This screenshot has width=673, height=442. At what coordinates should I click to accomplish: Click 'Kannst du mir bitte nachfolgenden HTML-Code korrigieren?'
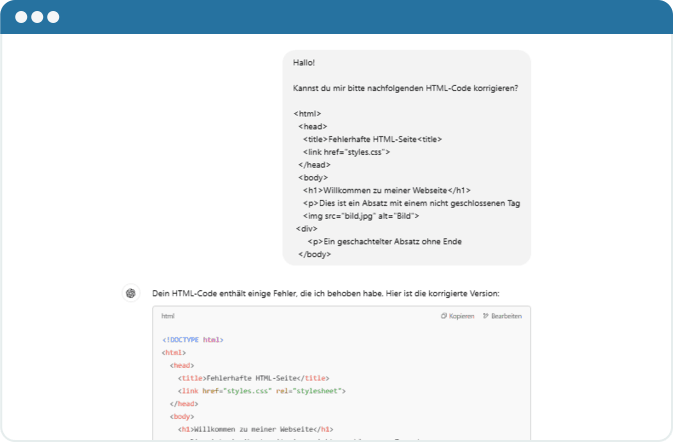tap(406, 88)
